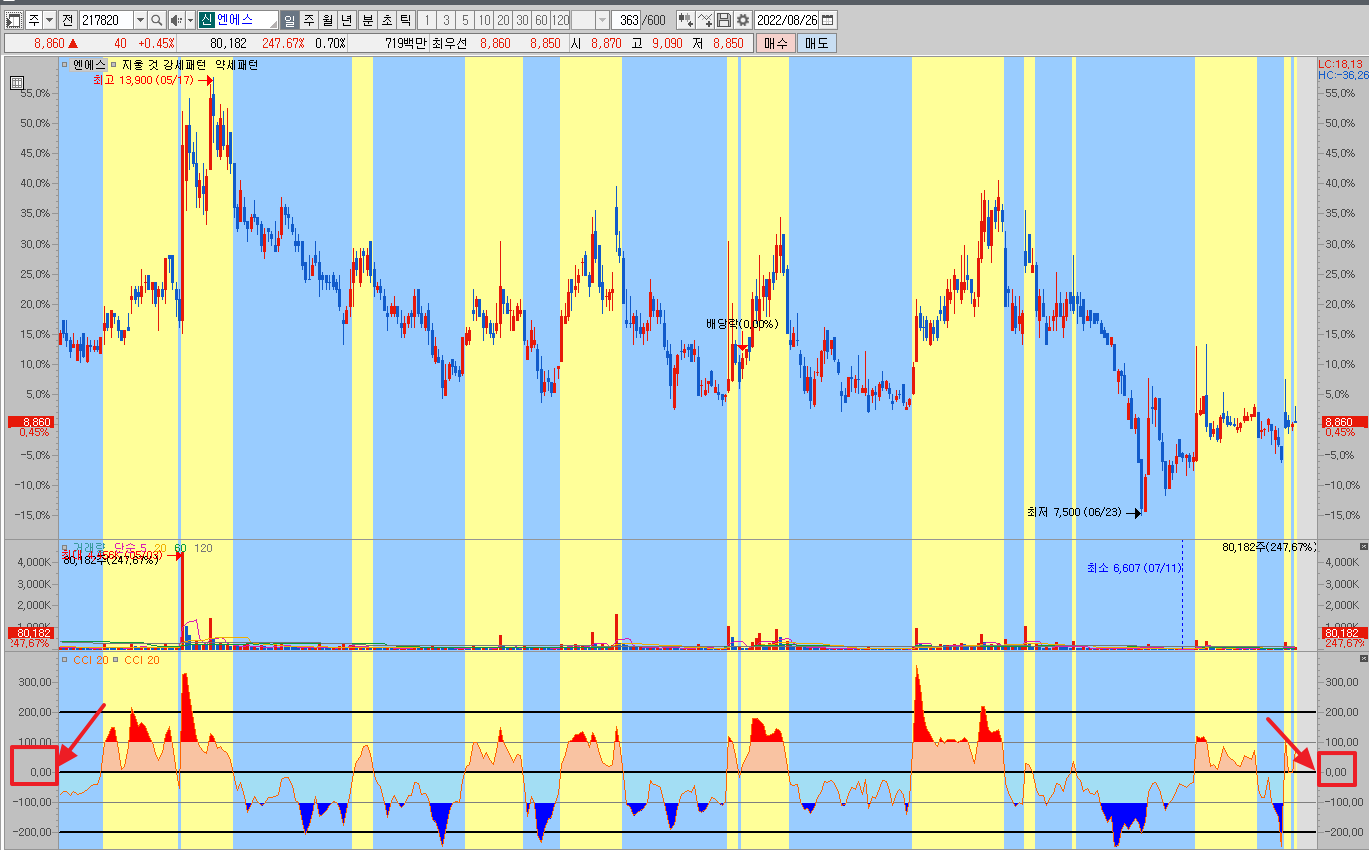Click the indicator-add icon after 363/600
This screenshot has width=1369, height=850.
tap(685, 20)
